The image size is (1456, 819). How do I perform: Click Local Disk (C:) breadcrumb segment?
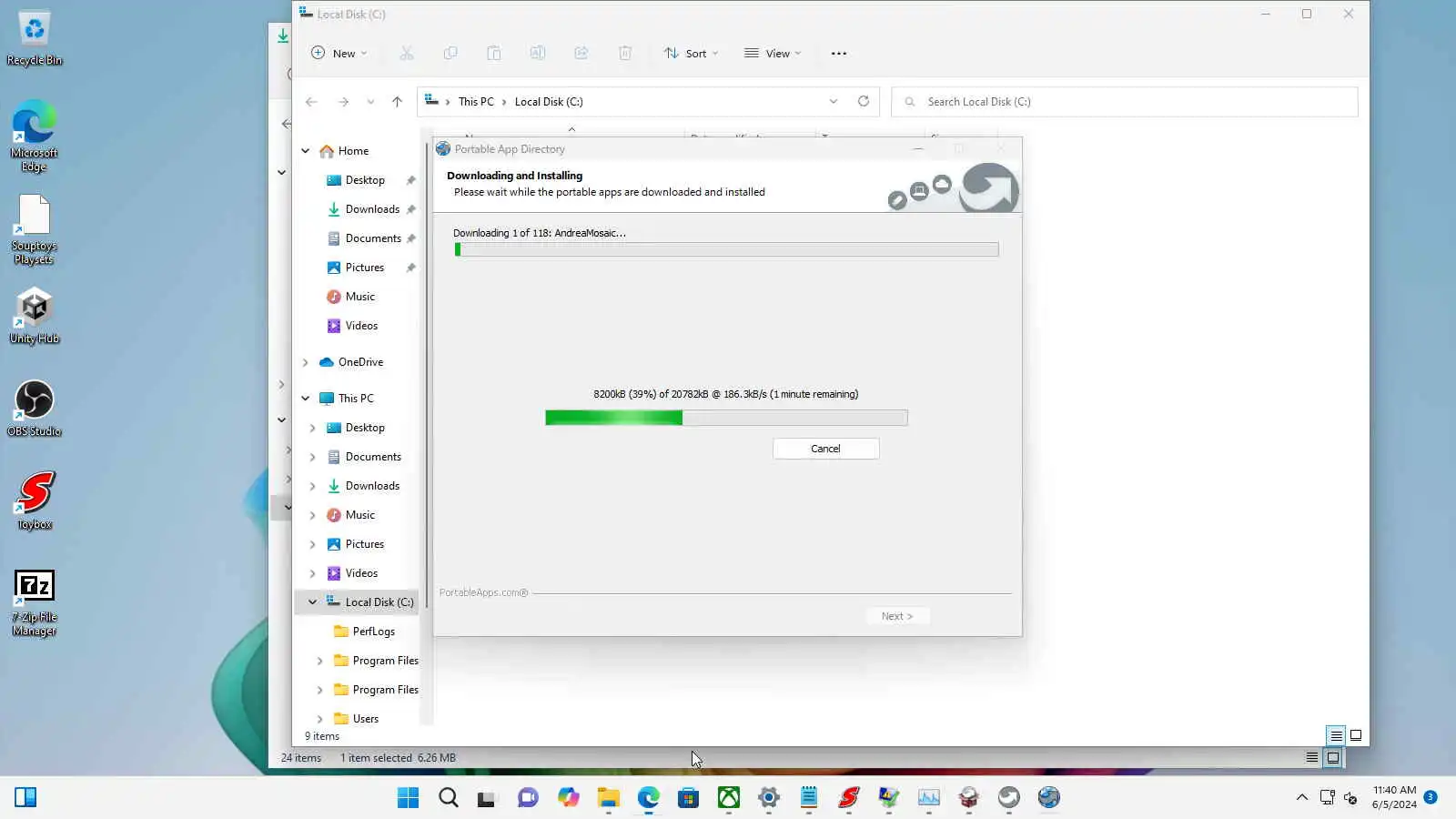coord(549,102)
